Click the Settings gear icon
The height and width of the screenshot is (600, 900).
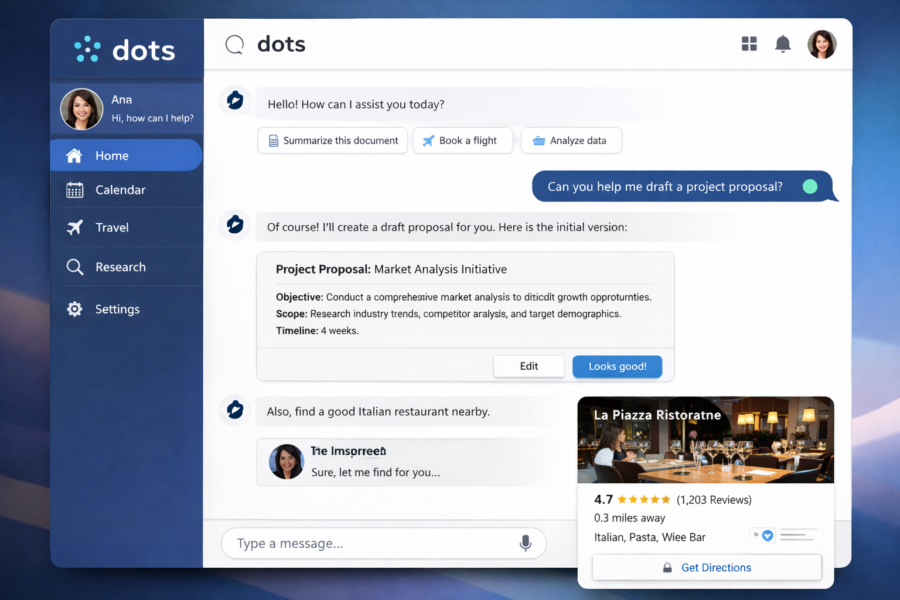pos(75,309)
